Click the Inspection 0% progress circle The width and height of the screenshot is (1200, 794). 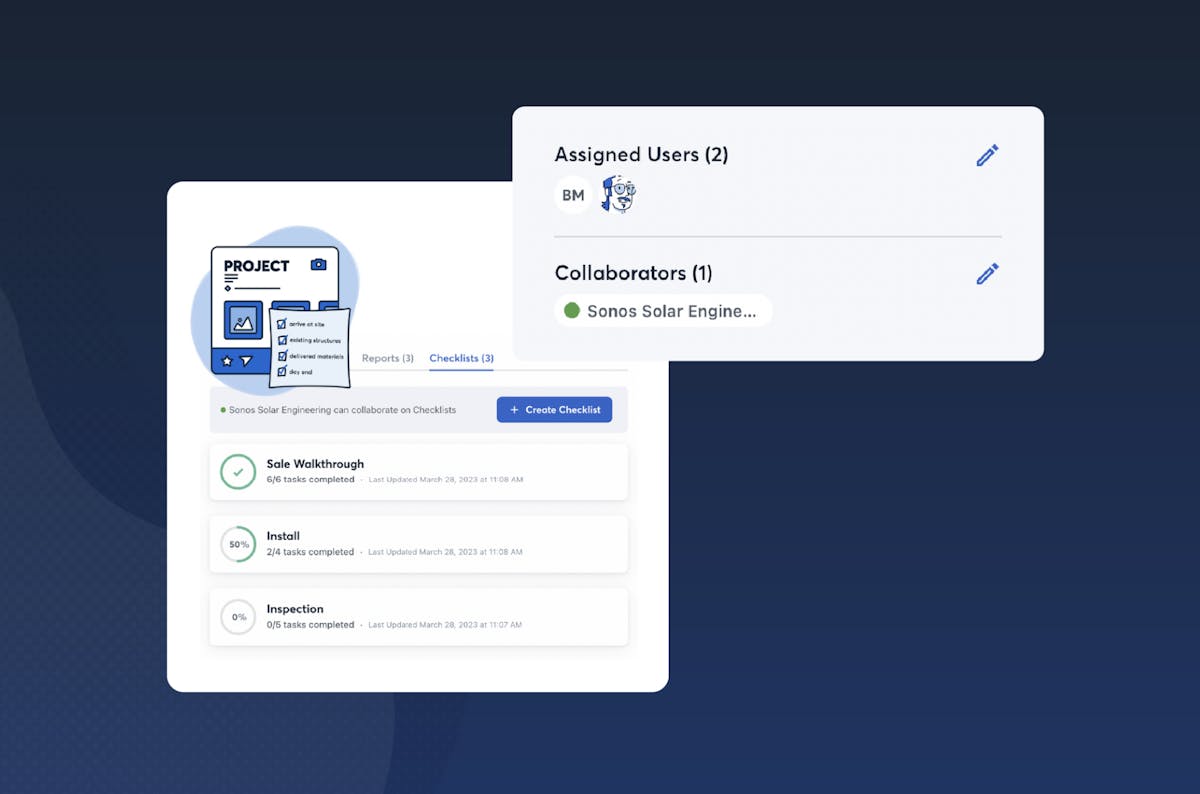click(x=238, y=617)
